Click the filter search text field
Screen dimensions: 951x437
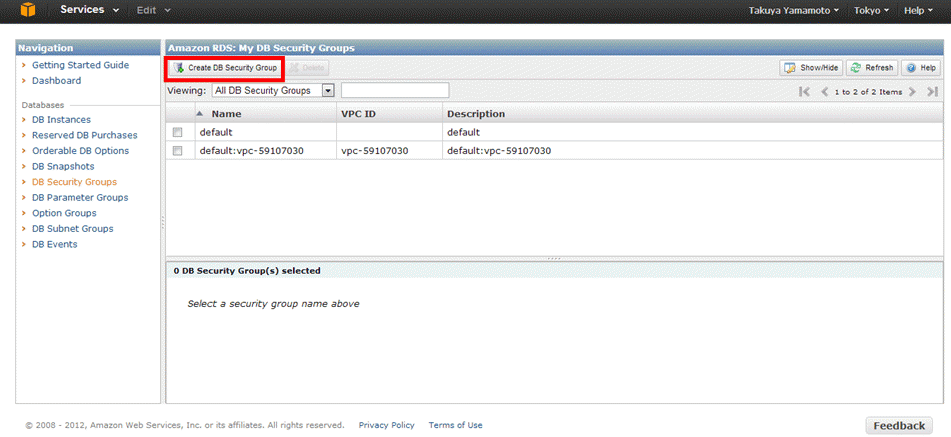click(395, 90)
